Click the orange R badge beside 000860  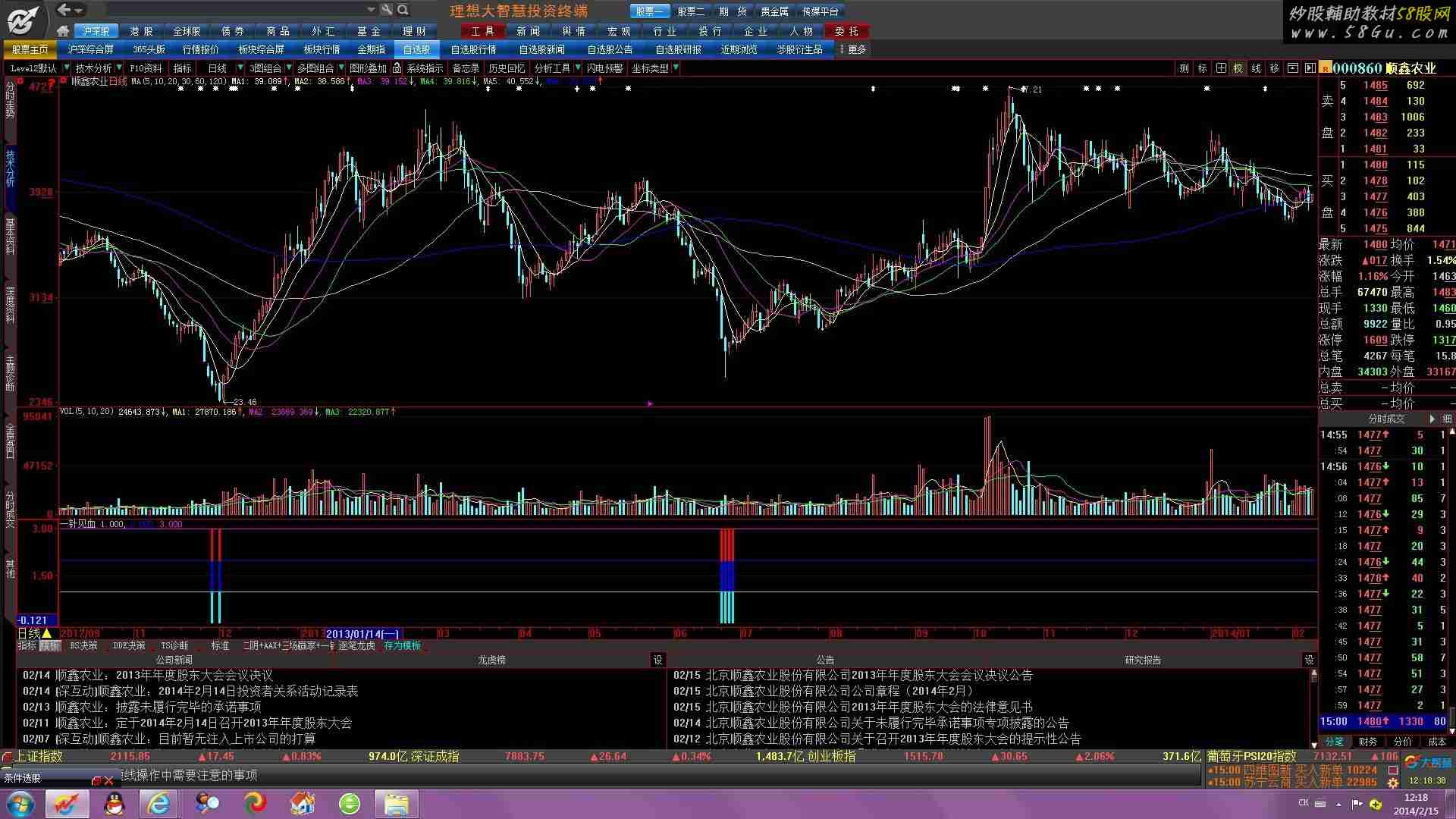click(x=1325, y=68)
